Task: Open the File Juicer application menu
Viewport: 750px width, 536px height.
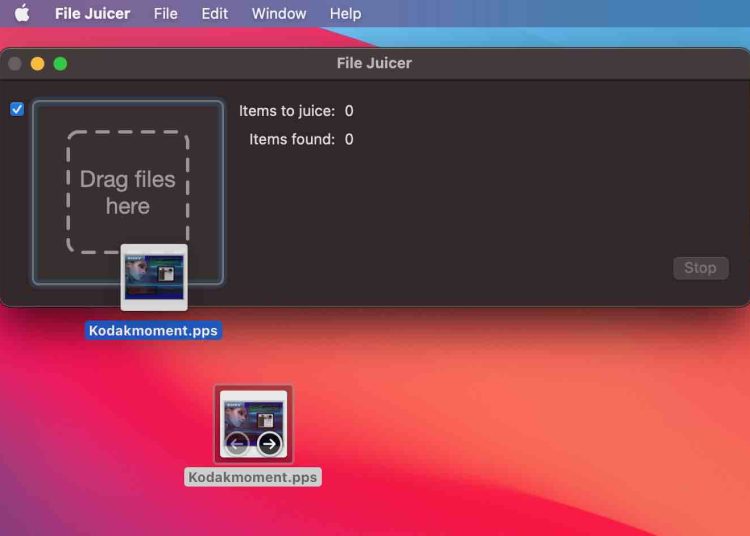Action: click(92, 14)
